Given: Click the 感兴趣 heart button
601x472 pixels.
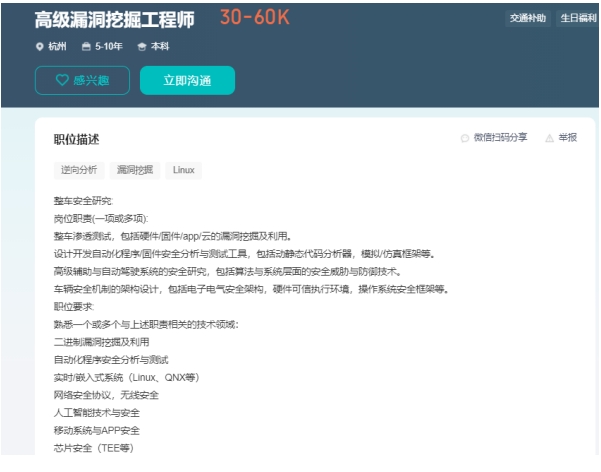Looking at the screenshot, I should [82, 81].
